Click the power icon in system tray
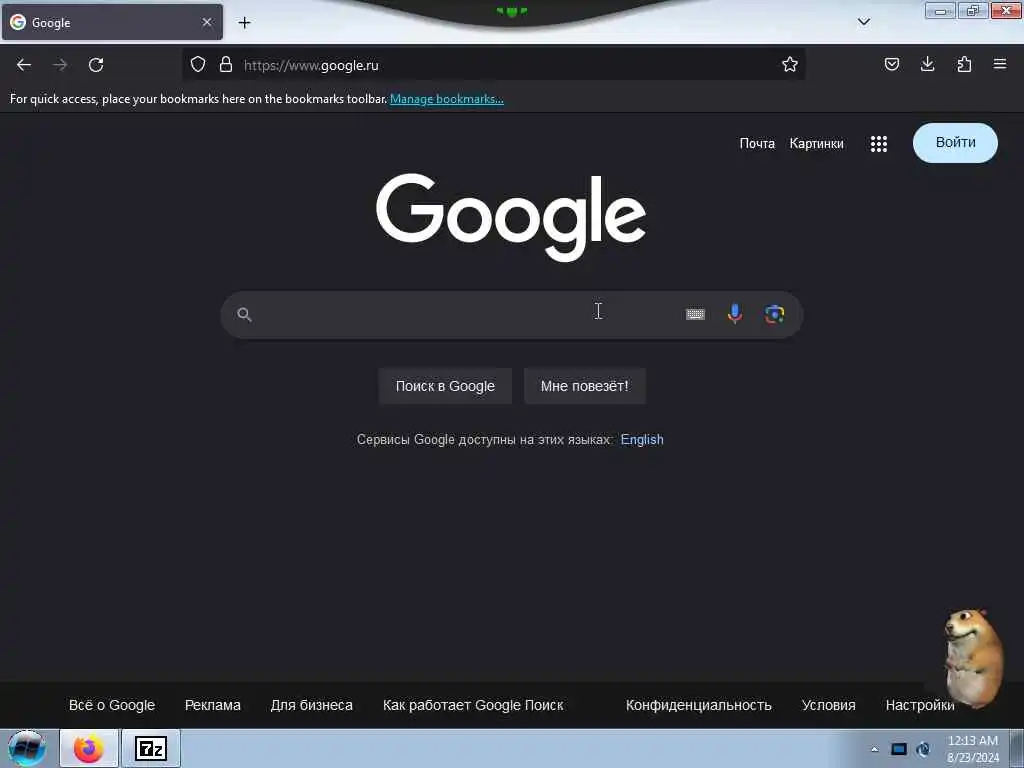Image resolution: width=1024 pixels, height=768 pixels. pyautogui.click(x=923, y=749)
